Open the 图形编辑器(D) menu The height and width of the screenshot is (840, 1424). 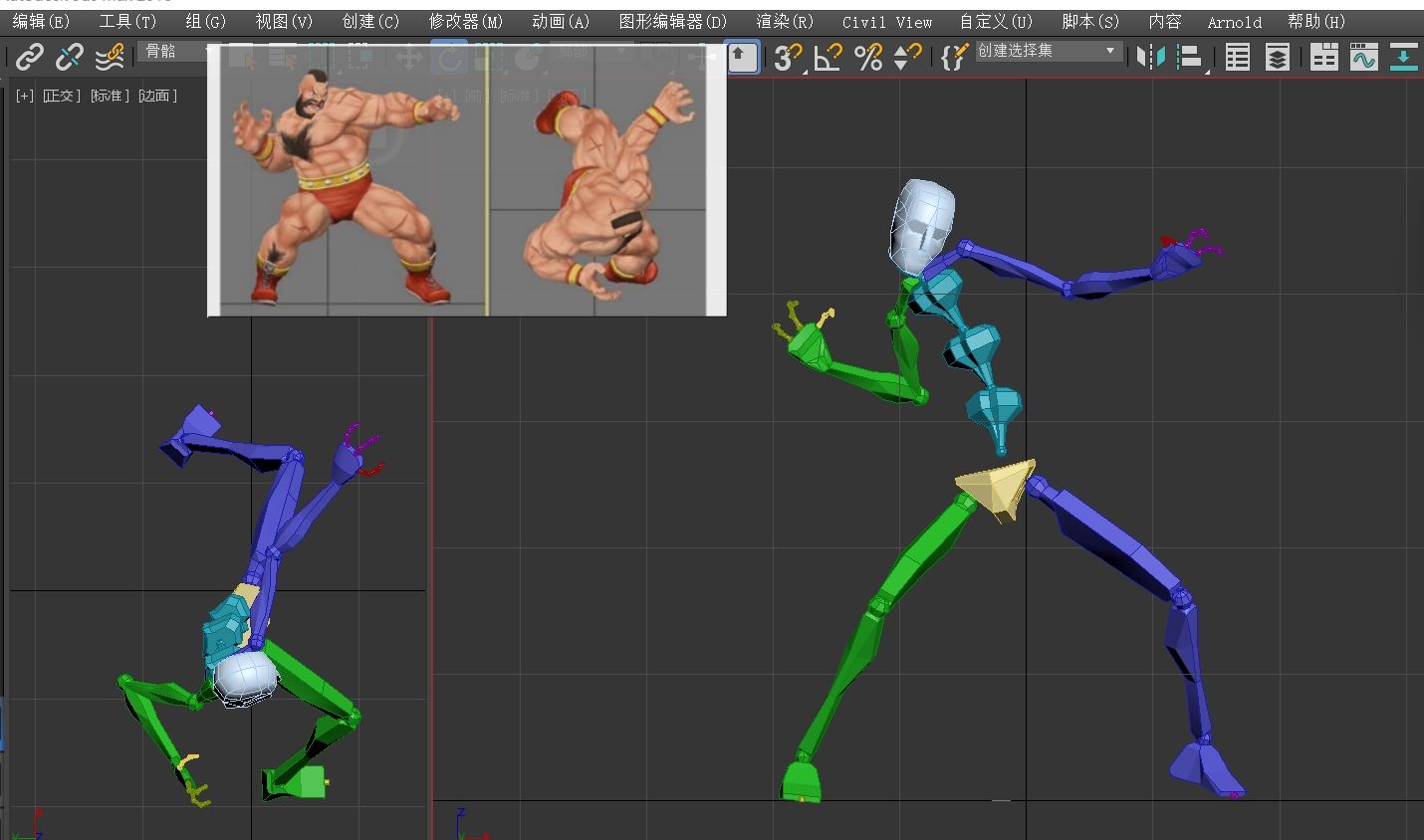coord(673,21)
